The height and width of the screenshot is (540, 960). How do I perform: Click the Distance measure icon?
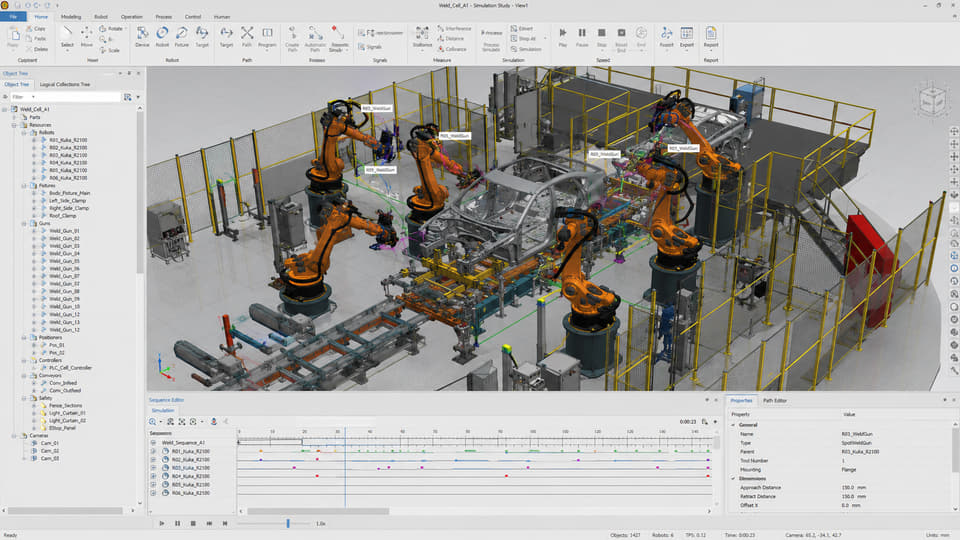click(440, 39)
